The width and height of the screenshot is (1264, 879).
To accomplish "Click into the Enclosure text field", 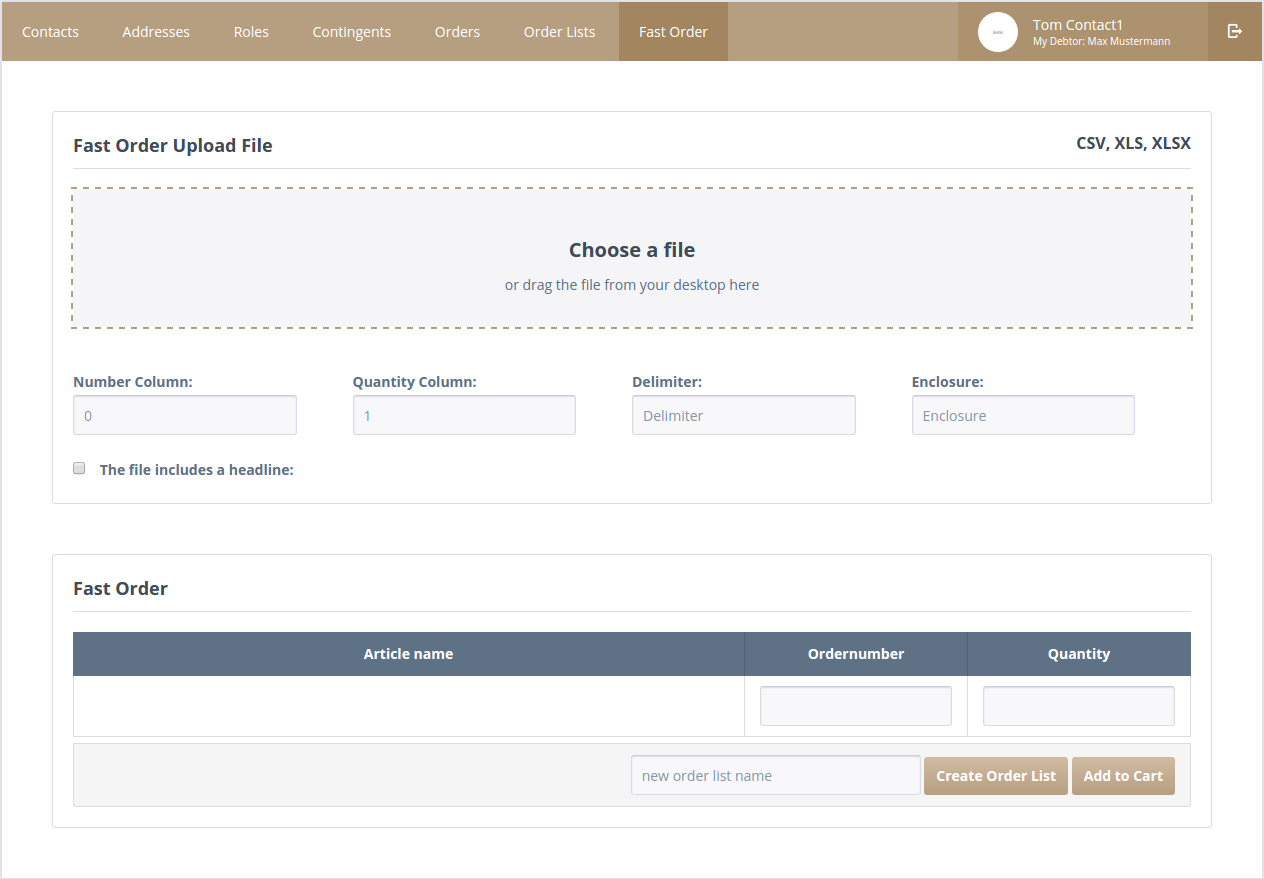I will 1023,415.
